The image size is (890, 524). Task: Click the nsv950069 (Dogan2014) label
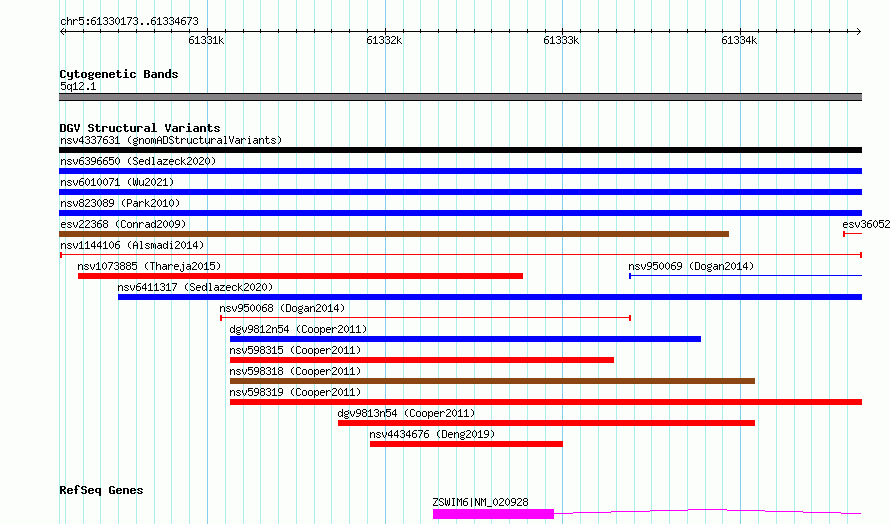691,266
